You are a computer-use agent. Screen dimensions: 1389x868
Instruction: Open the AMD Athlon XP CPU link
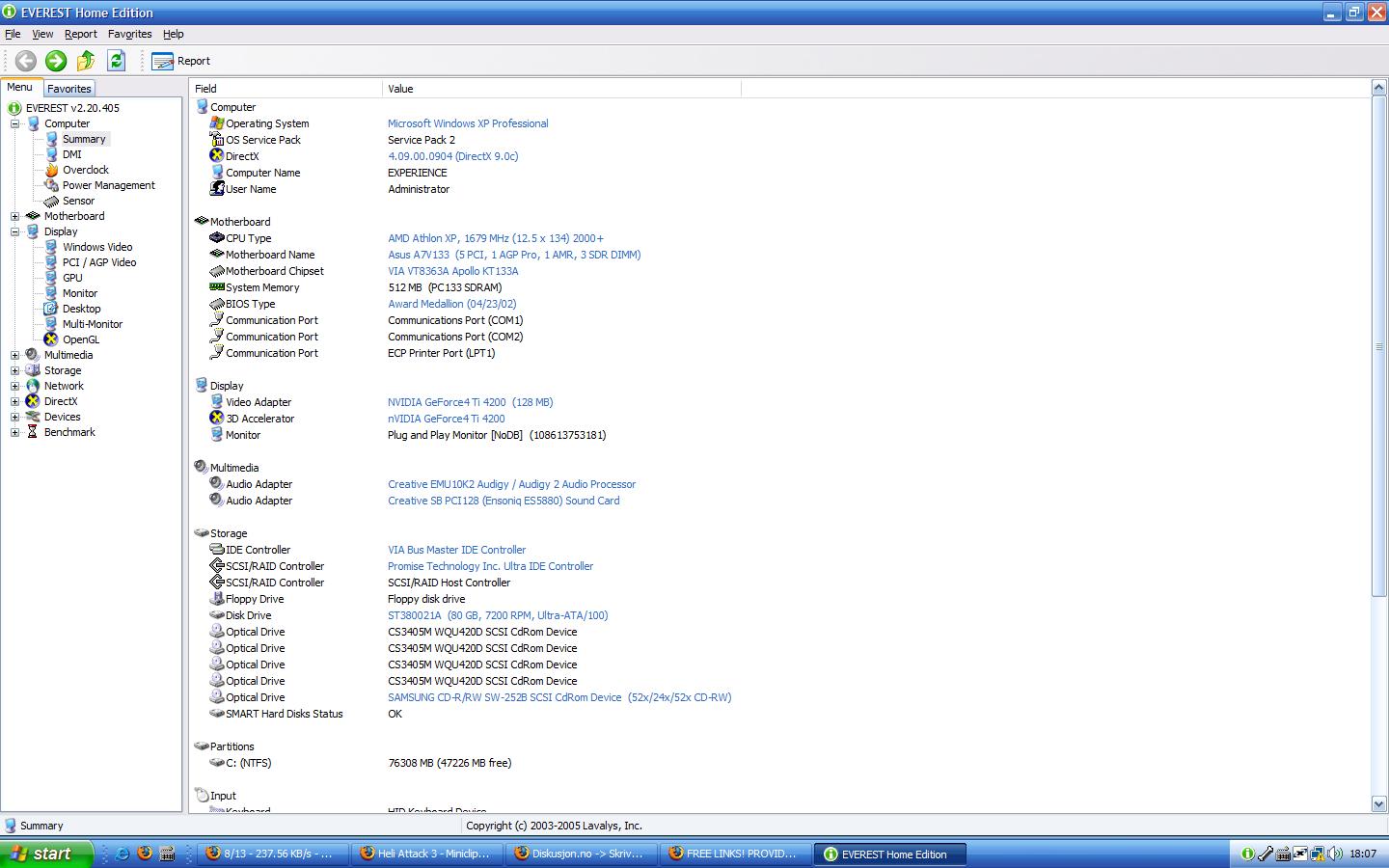tap(496, 238)
